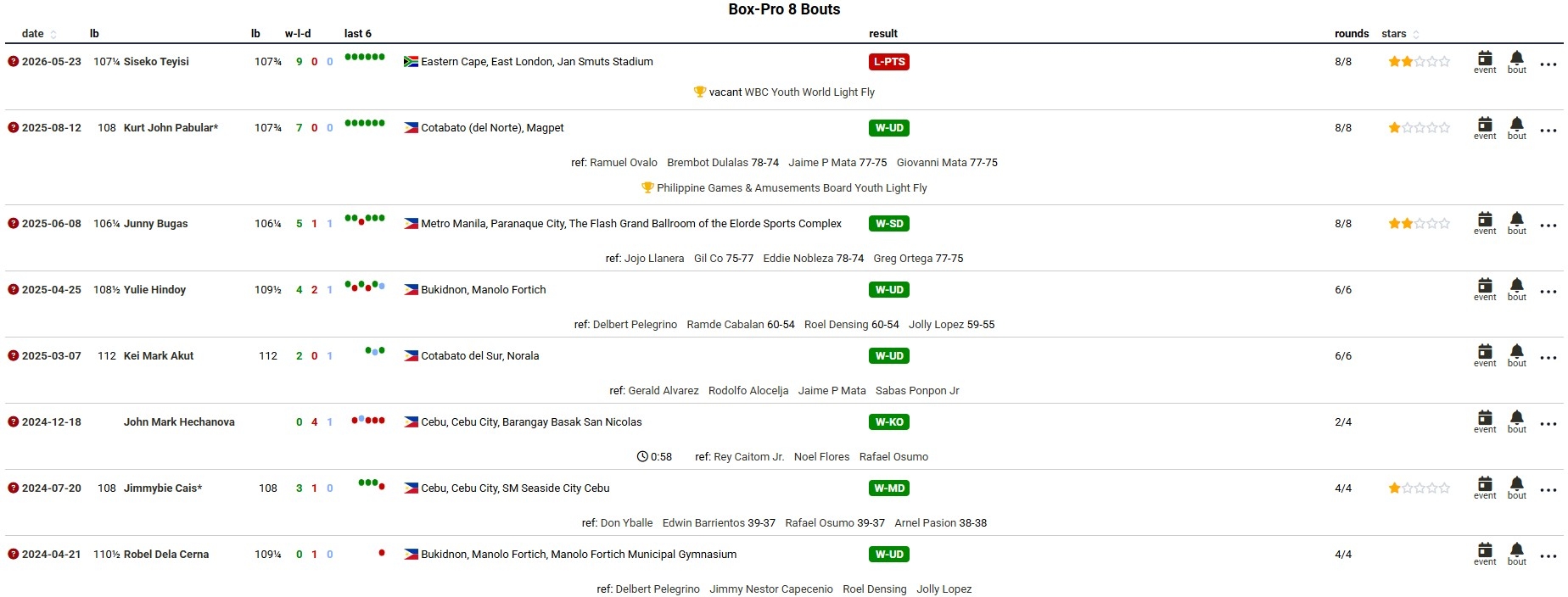The image size is (1568, 597).
Task: Click red question icon beside 2024-04-21 date
Action: pyautogui.click(x=13, y=554)
